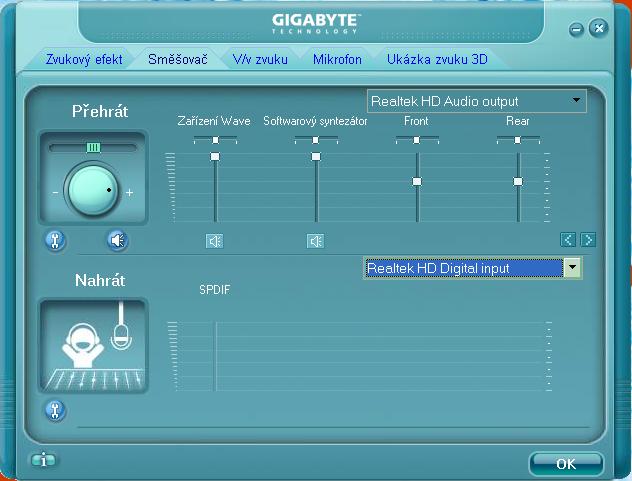Click the Front channel label
The height and width of the screenshot is (481, 632).
click(x=416, y=121)
